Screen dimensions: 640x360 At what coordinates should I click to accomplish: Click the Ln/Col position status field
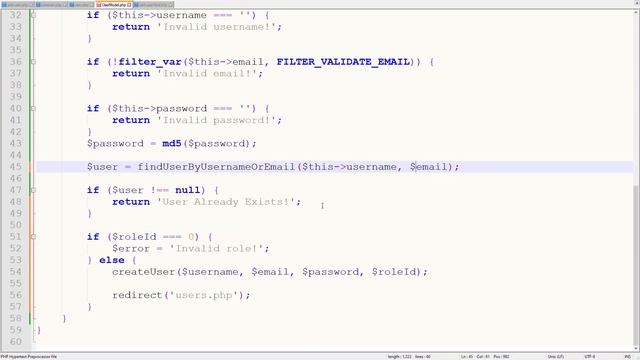coord(485,357)
